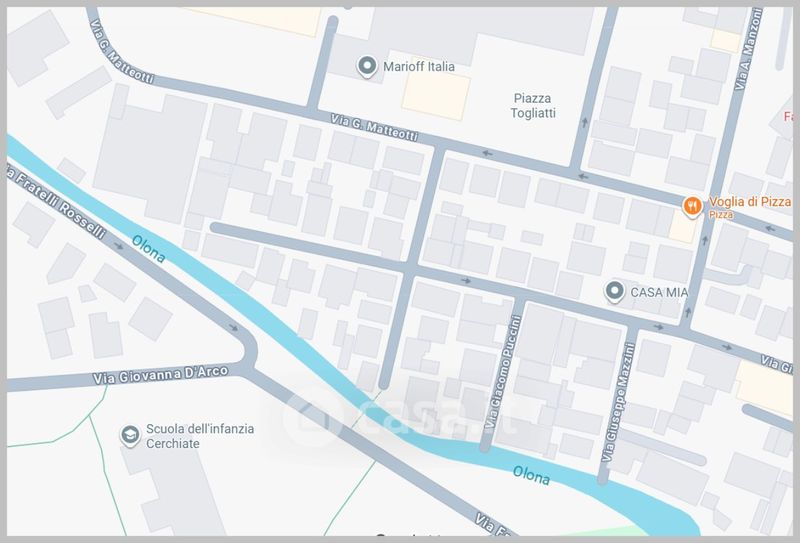This screenshot has height=543, width=800.
Task: Click the Voglia di Pizza restaurant marker
Action: coord(692,207)
